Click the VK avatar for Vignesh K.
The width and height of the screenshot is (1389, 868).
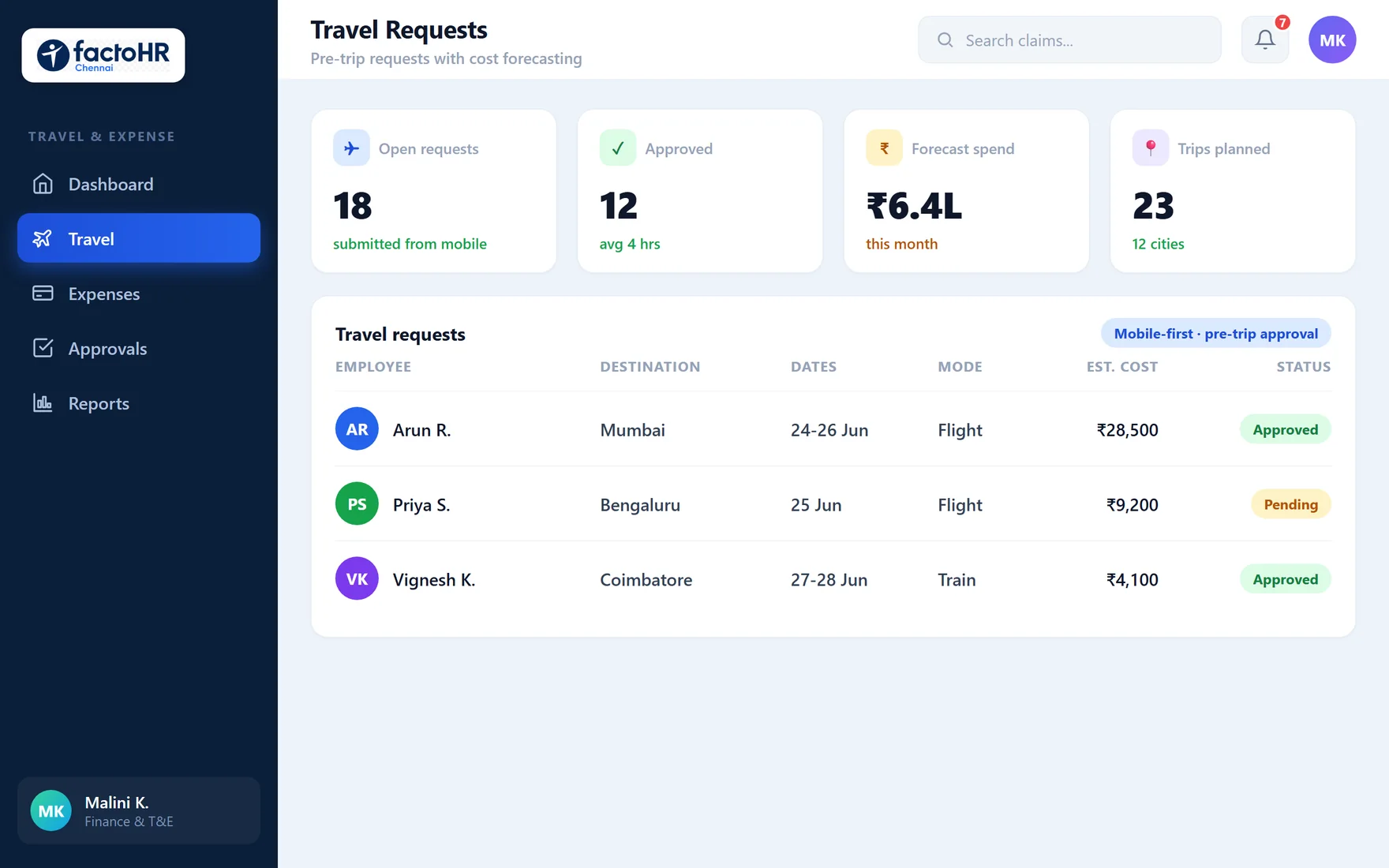coord(357,578)
